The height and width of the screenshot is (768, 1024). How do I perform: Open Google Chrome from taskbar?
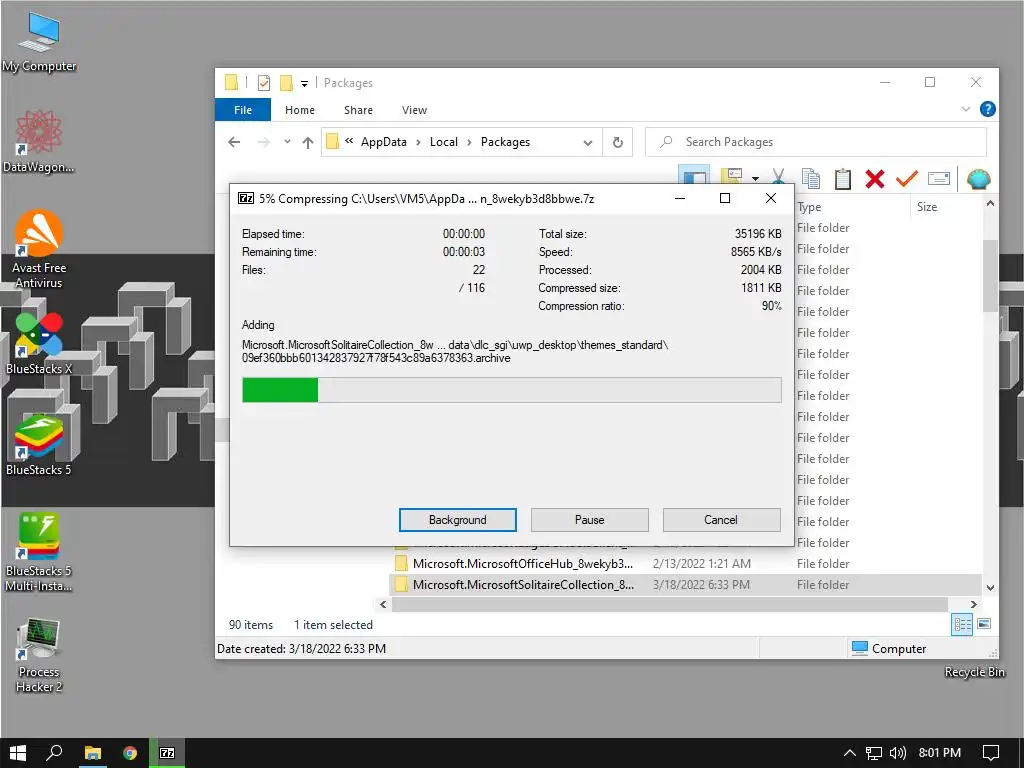tap(130, 753)
